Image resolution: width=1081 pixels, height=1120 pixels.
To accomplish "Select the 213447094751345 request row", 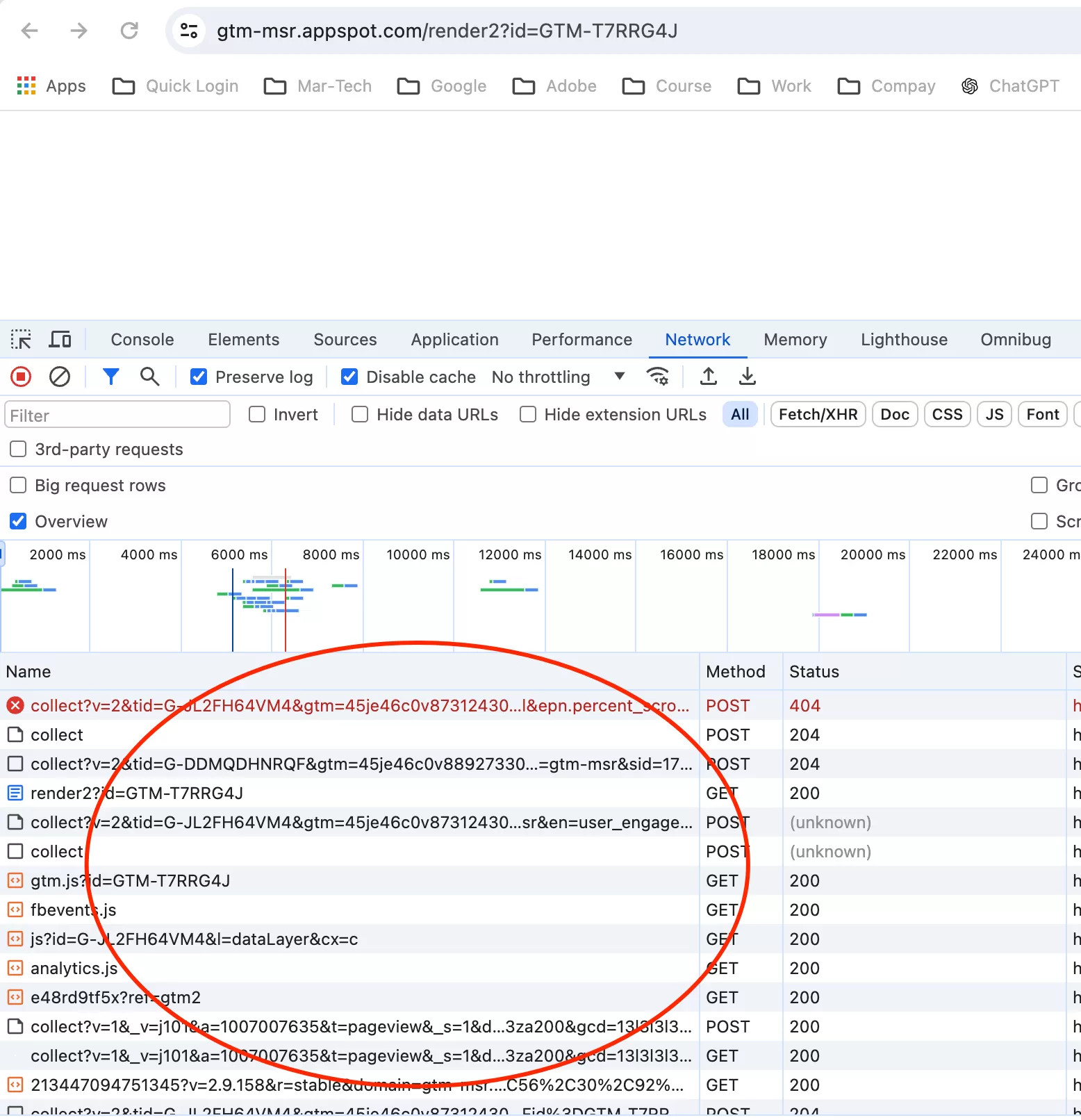I will pos(540,1085).
